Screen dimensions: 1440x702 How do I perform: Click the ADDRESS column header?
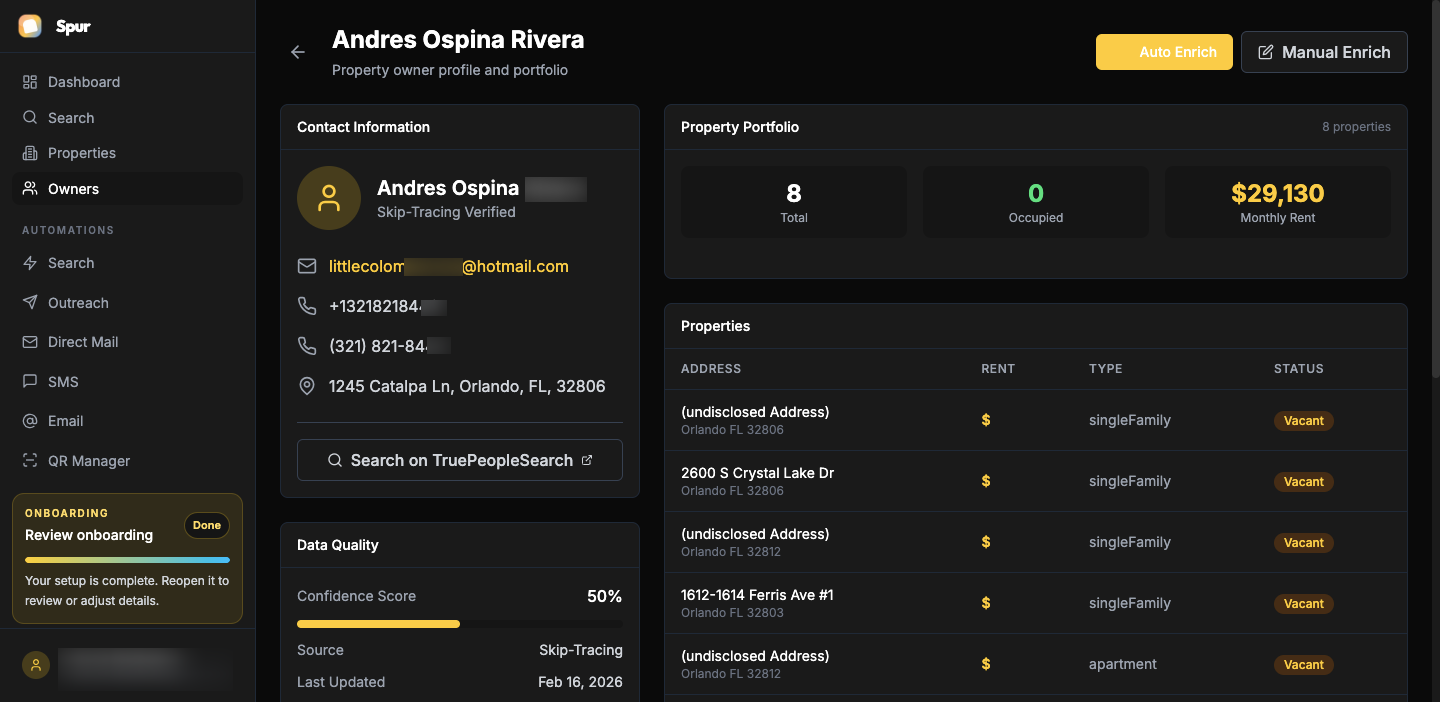coord(711,369)
